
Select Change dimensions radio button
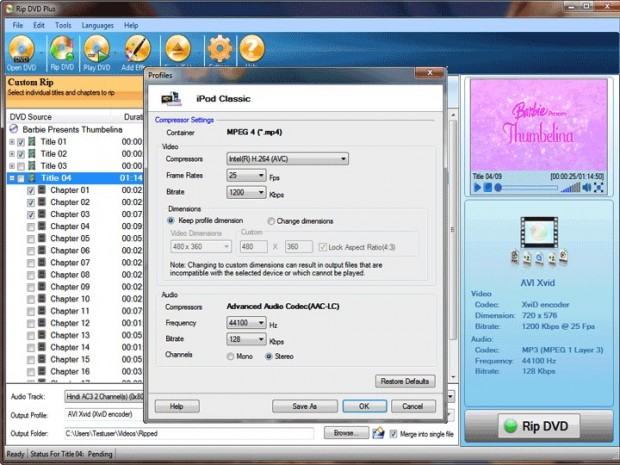coord(271,221)
